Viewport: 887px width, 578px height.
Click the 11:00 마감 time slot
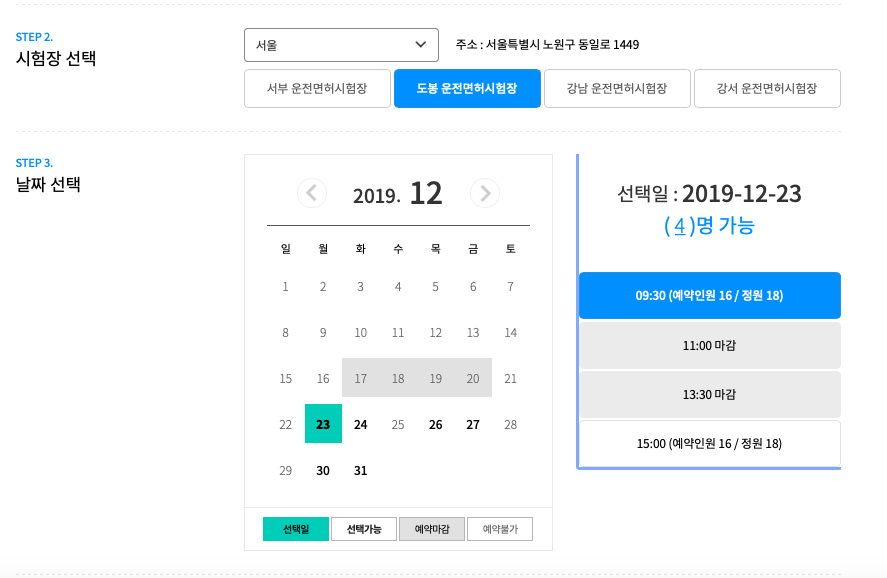709,345
